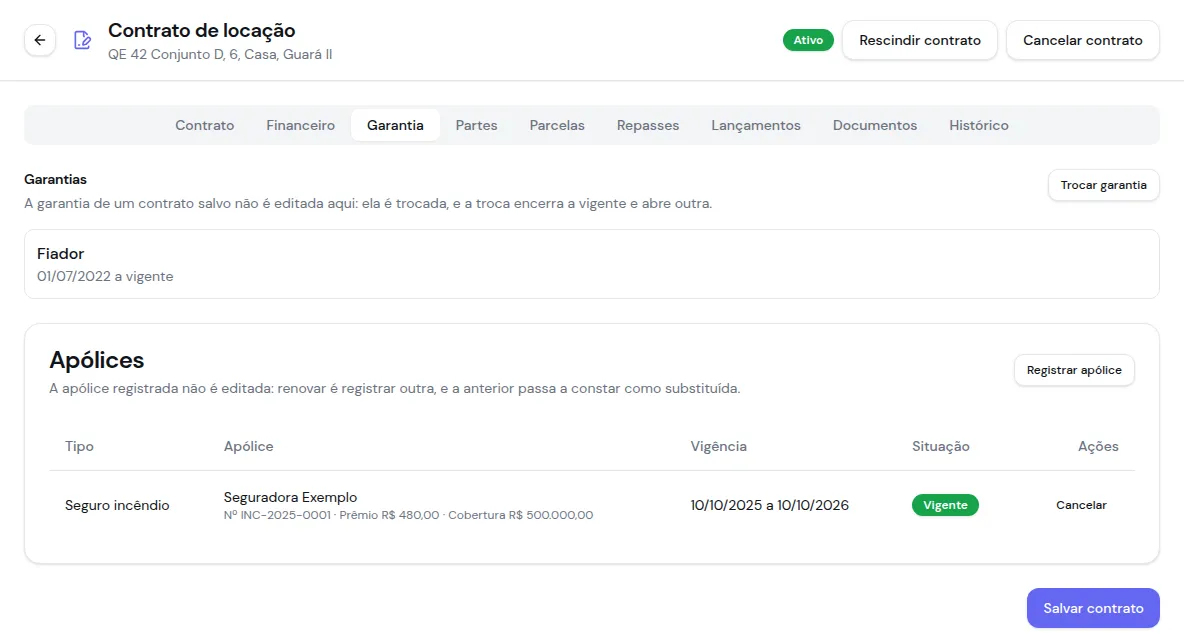
Task: Open the Partes tab
Action: [x=476, y=125]
